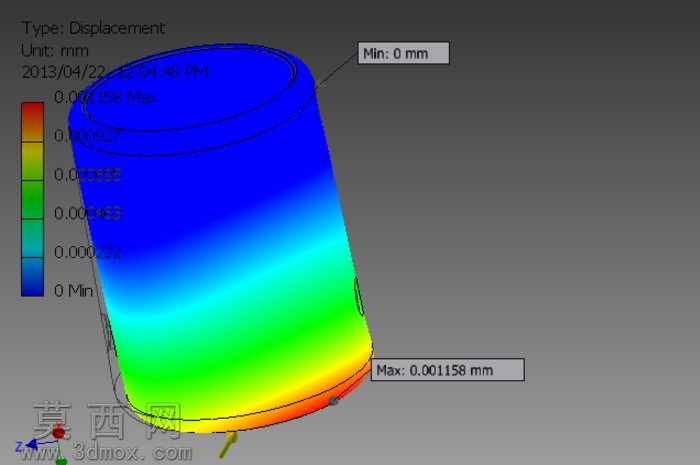Click the 0.000232 legend value
Screen dimensions: 700x465
88,252
